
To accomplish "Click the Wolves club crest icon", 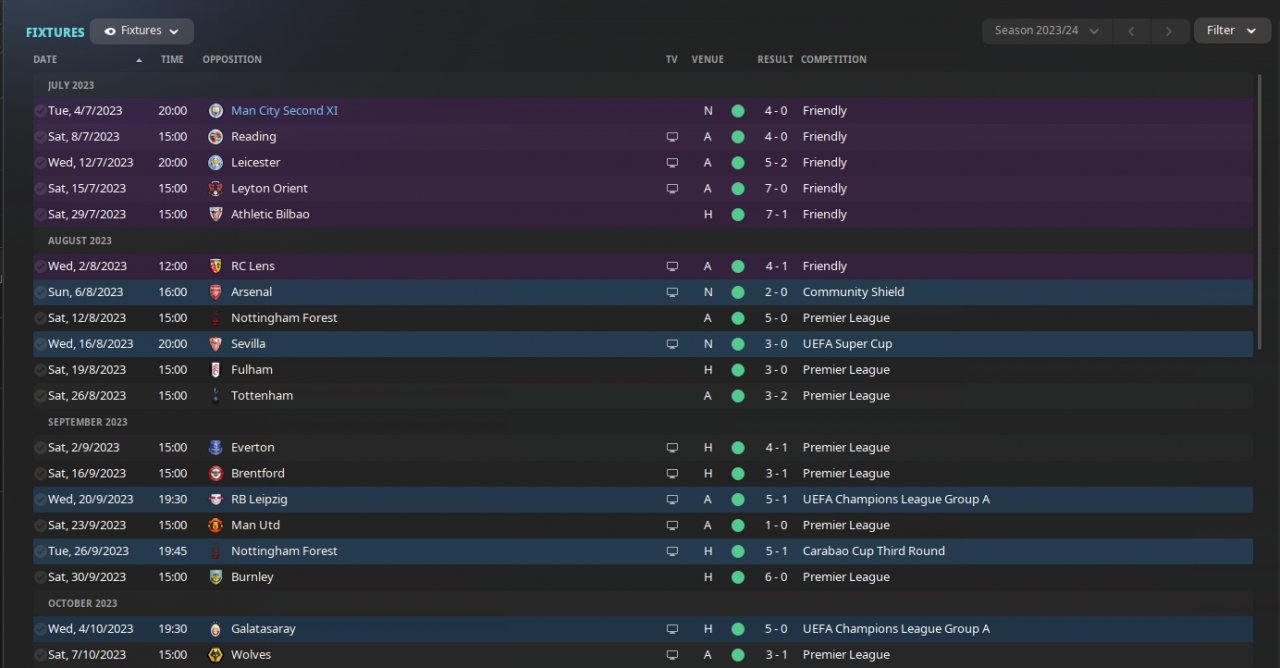I will (x=216, y=655).
